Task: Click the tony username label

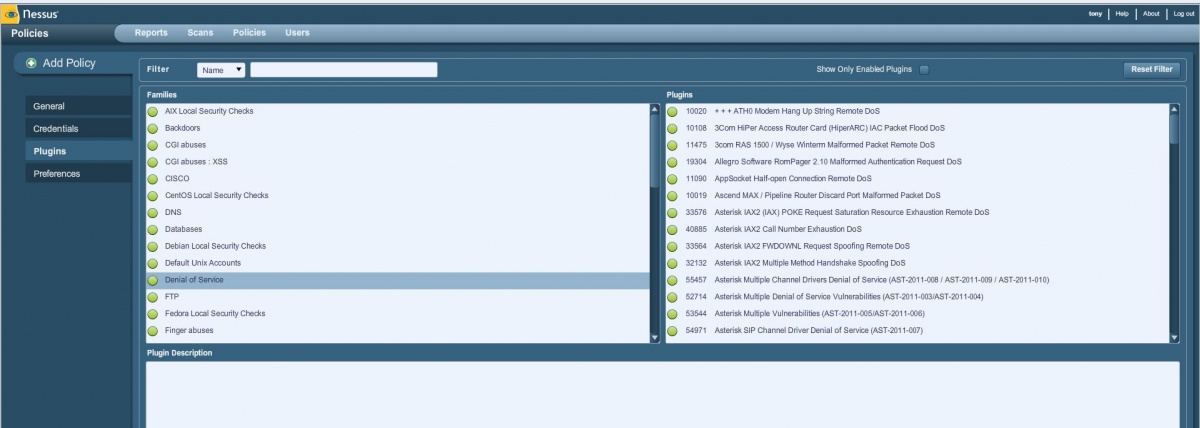Action: 1095,14
